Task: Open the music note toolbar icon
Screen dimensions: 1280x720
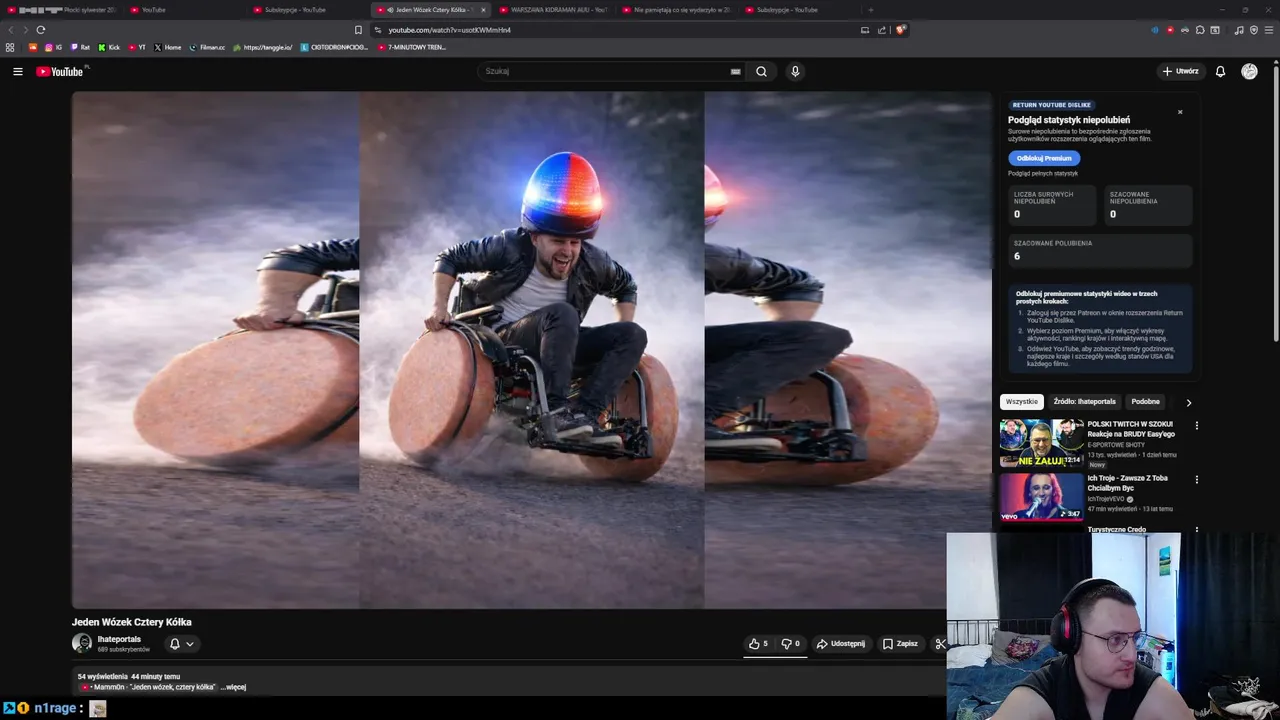Action: (1239, 30)
